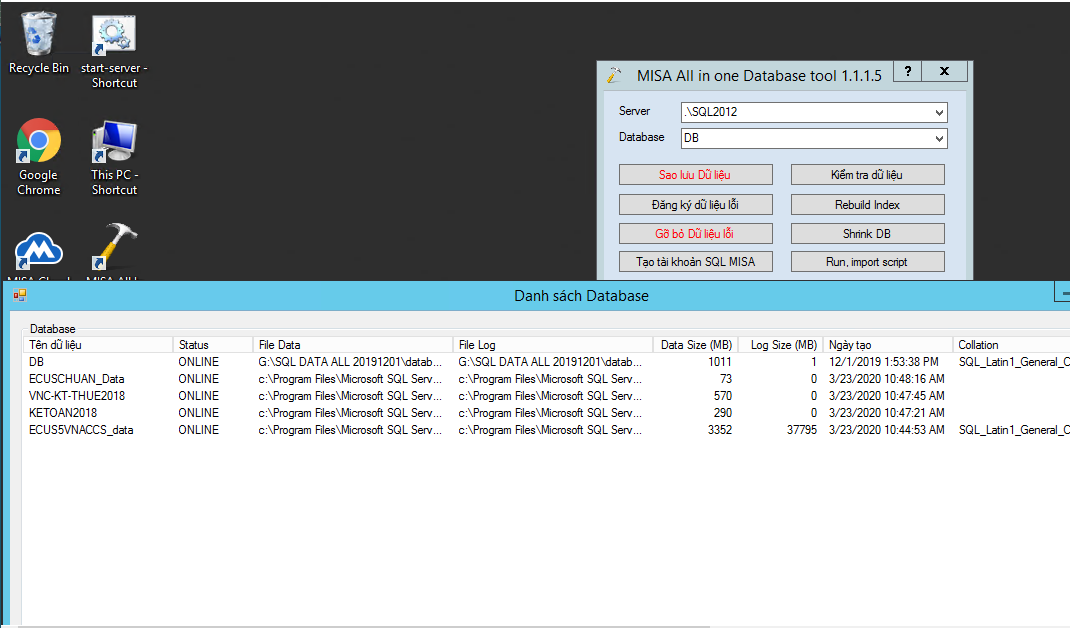This screenshot has width=1070, height=628.
Task: Click the Shrink DB button
Action: 867,233
